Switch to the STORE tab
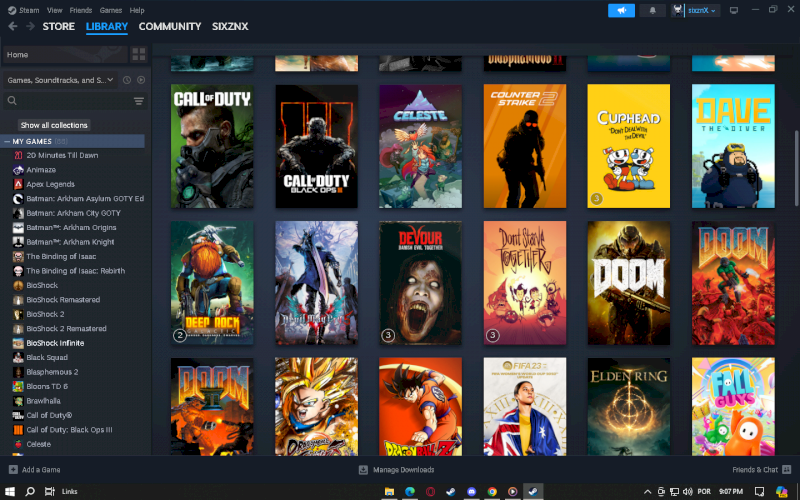Viewport: 800px width, 500px height. (x=59, y=27)
